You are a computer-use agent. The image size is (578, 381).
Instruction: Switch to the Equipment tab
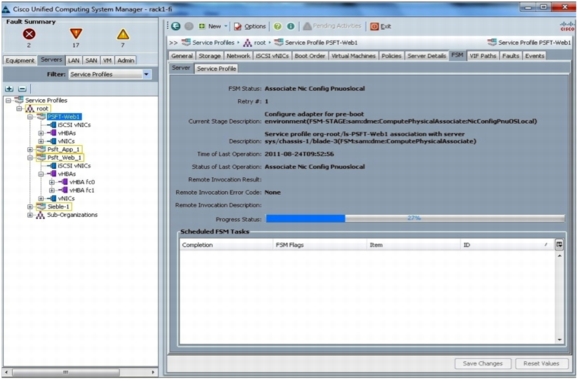[20, 60]
